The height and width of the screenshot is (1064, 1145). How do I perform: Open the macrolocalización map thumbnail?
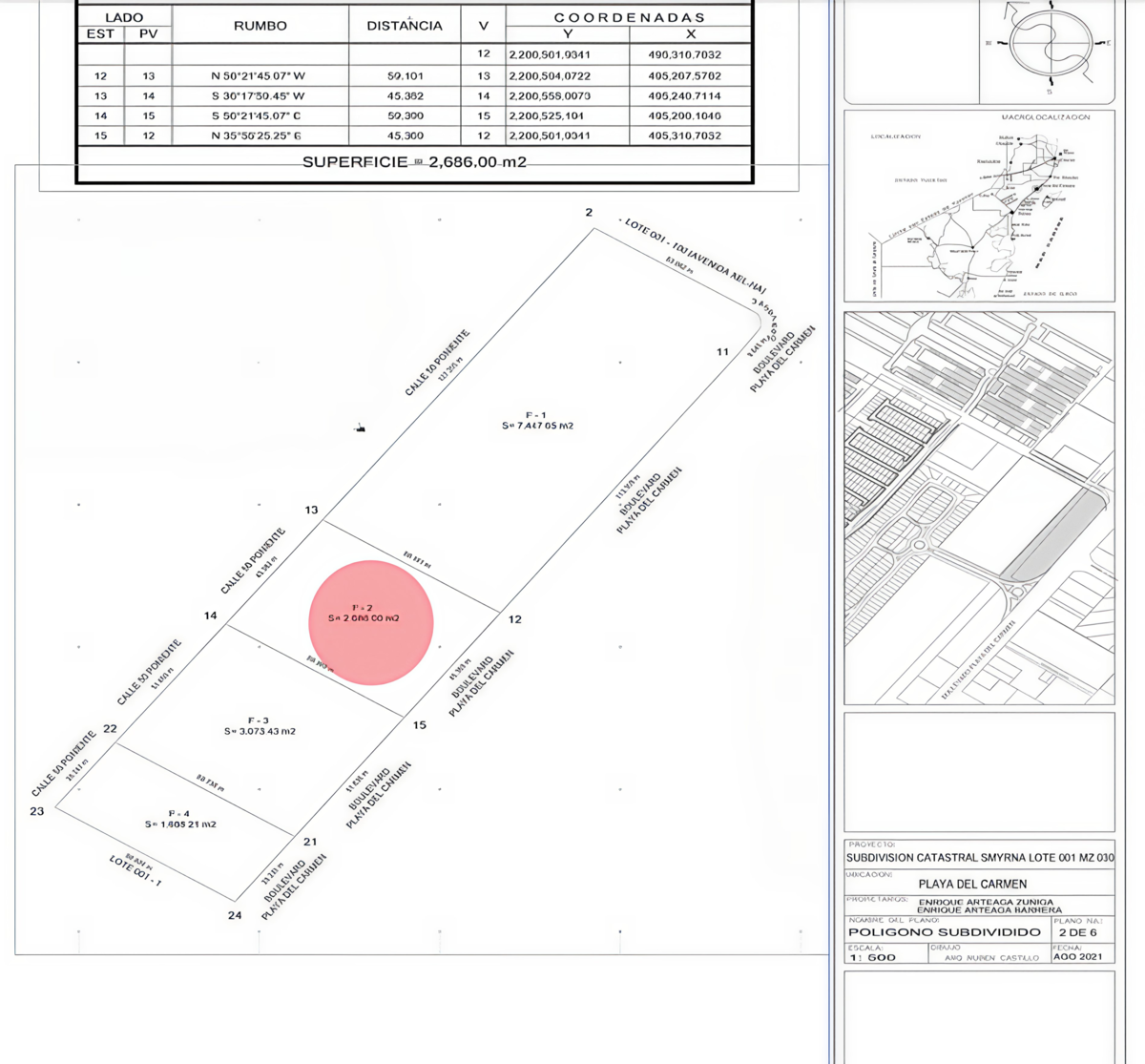[x=979, y=206]
